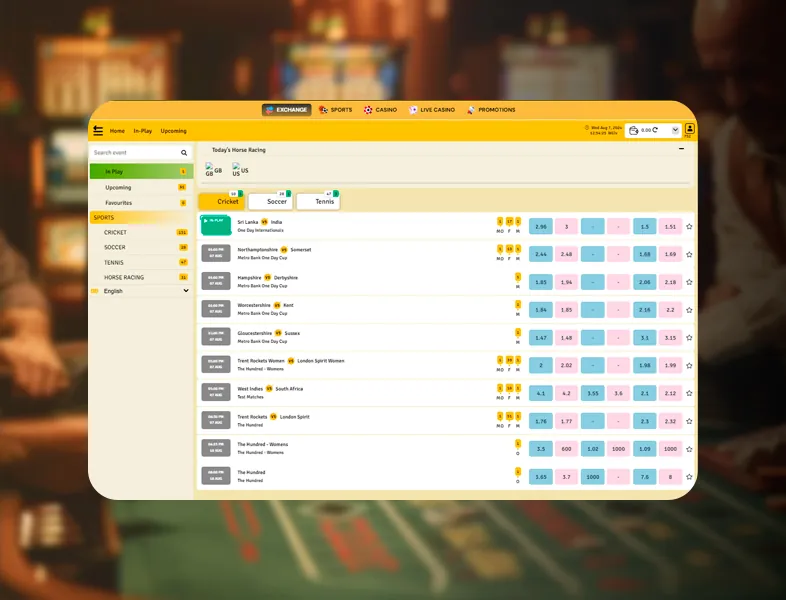Open the Hampshire vs Derbyshire match
Screen dimensions: 786x600
[x=268, y=278]
